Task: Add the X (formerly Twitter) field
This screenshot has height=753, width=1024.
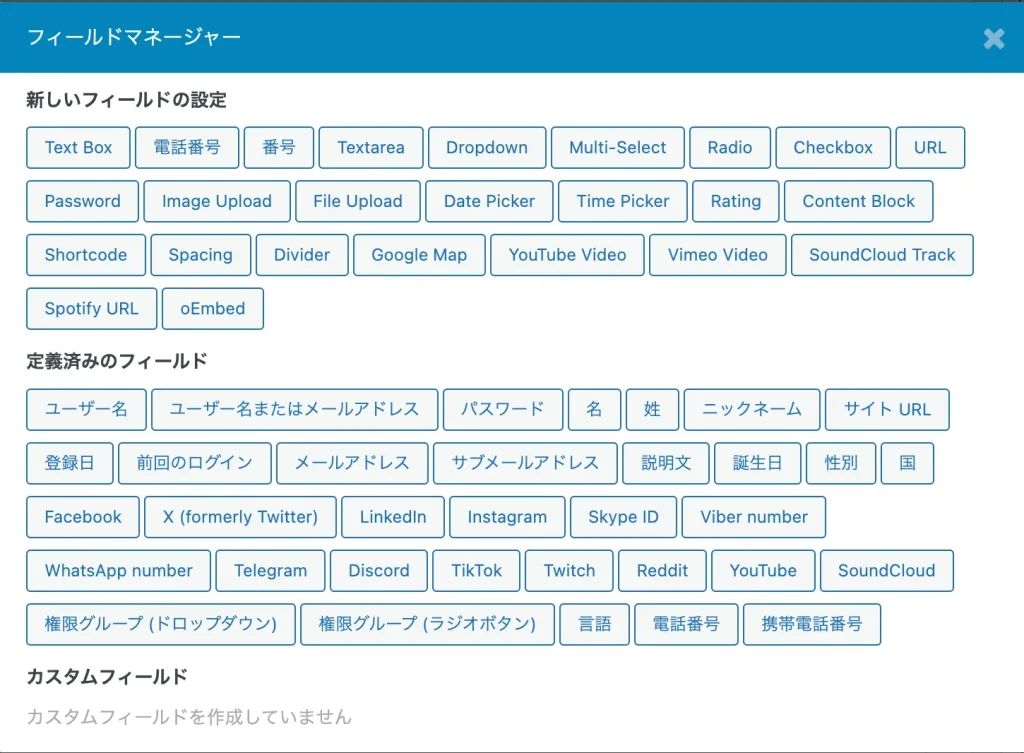Action: click(x=240, y=517)
